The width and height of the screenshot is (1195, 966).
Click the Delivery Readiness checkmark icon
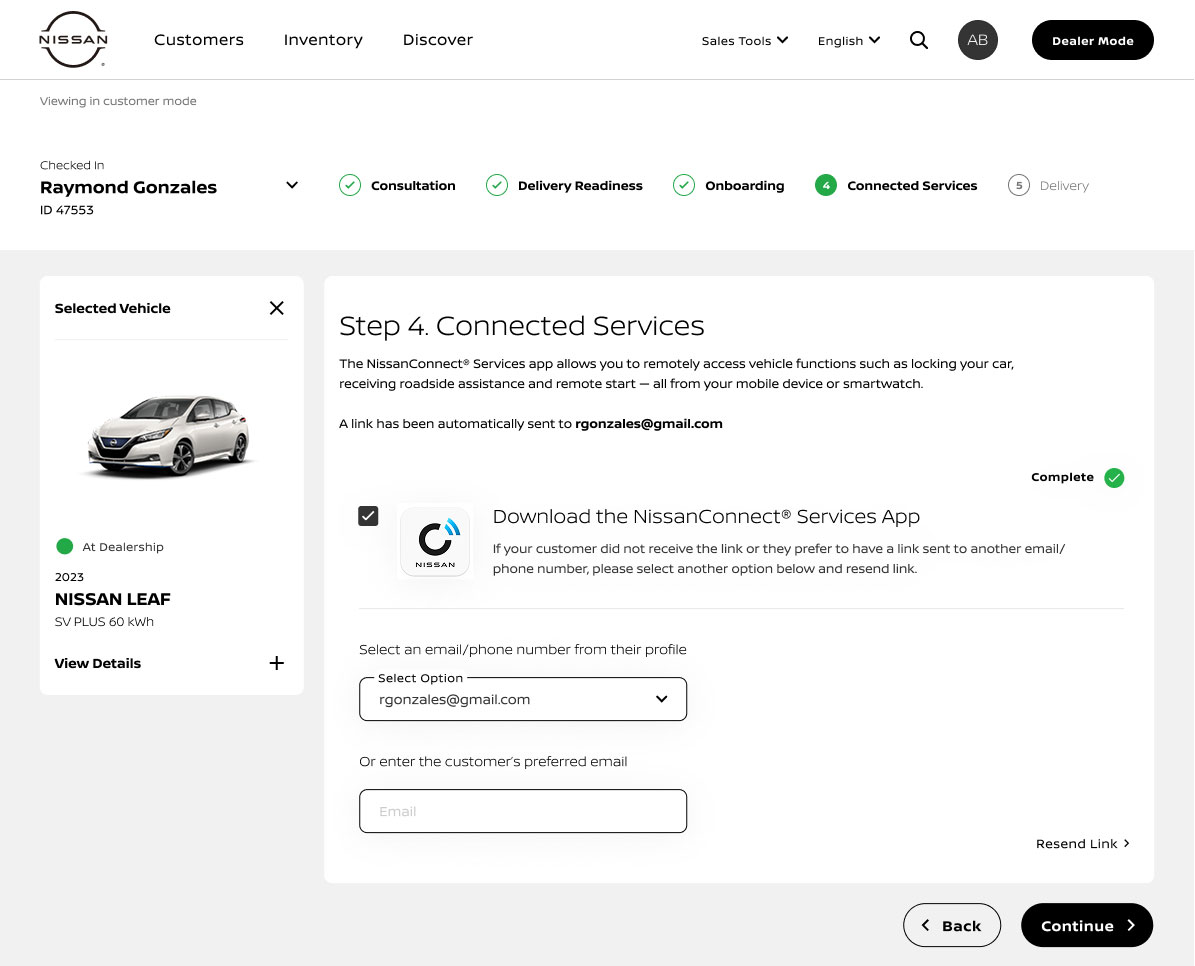point(497,185)
